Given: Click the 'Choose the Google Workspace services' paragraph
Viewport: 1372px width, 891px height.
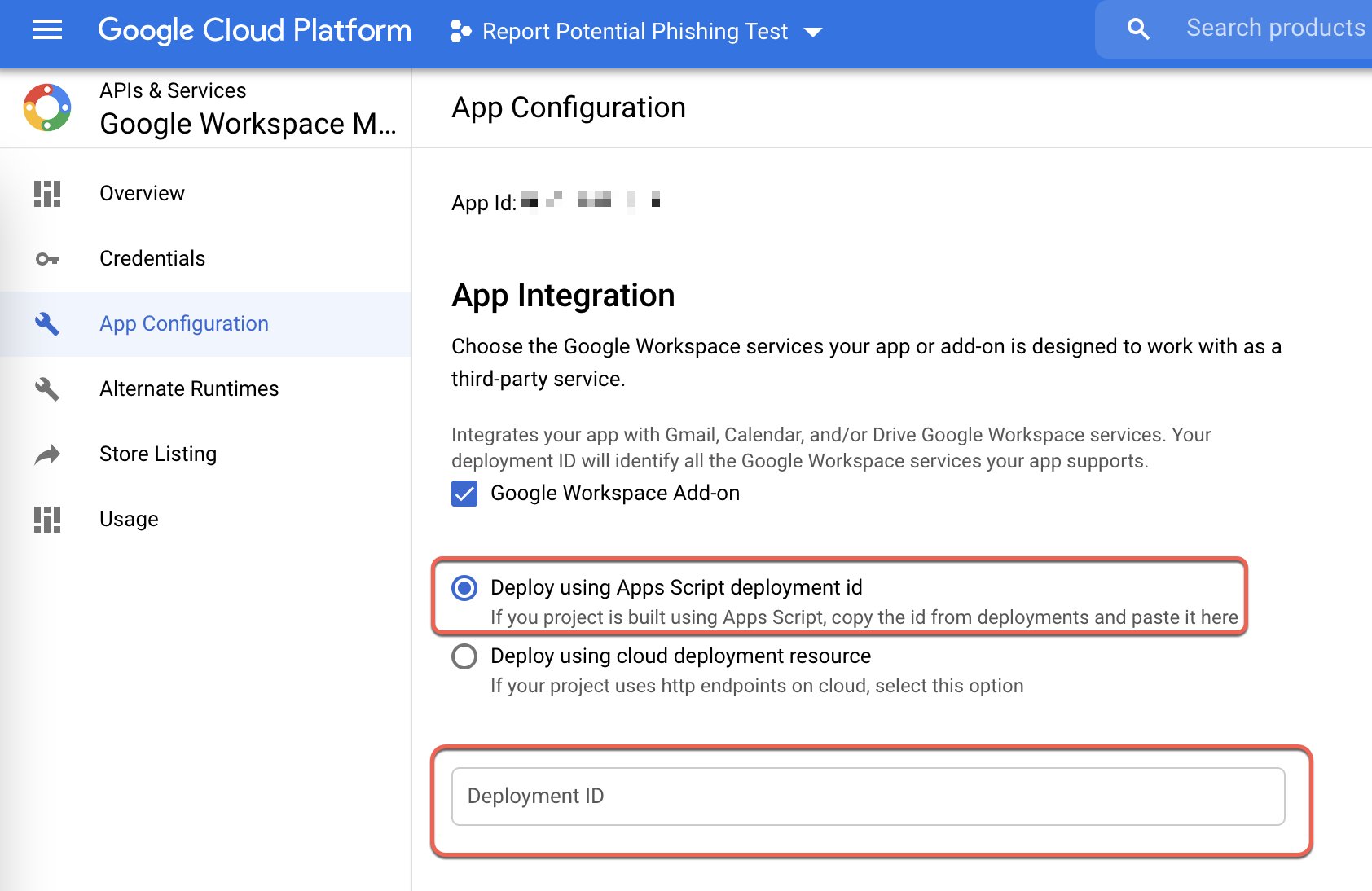Looking at the screenshot, I should pos(866,362).
